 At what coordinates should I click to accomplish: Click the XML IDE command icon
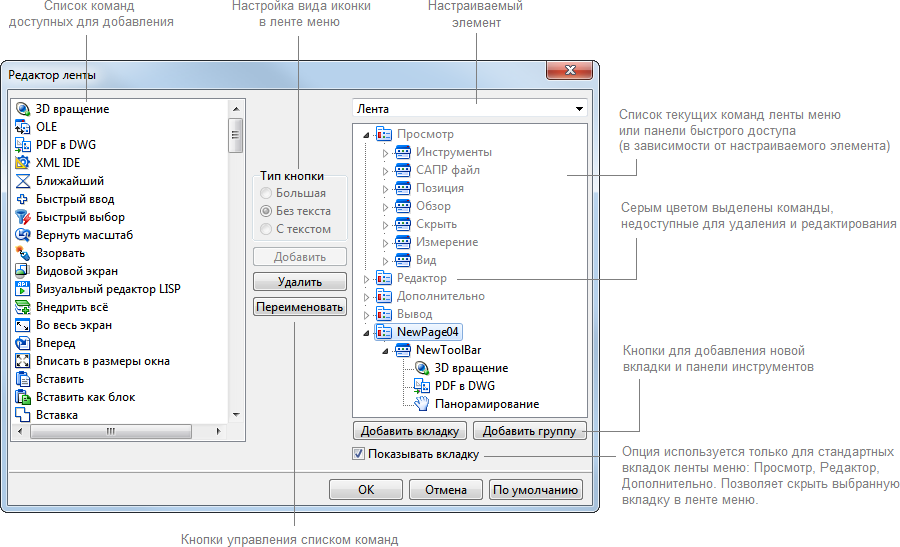click(x=24, y=163)
